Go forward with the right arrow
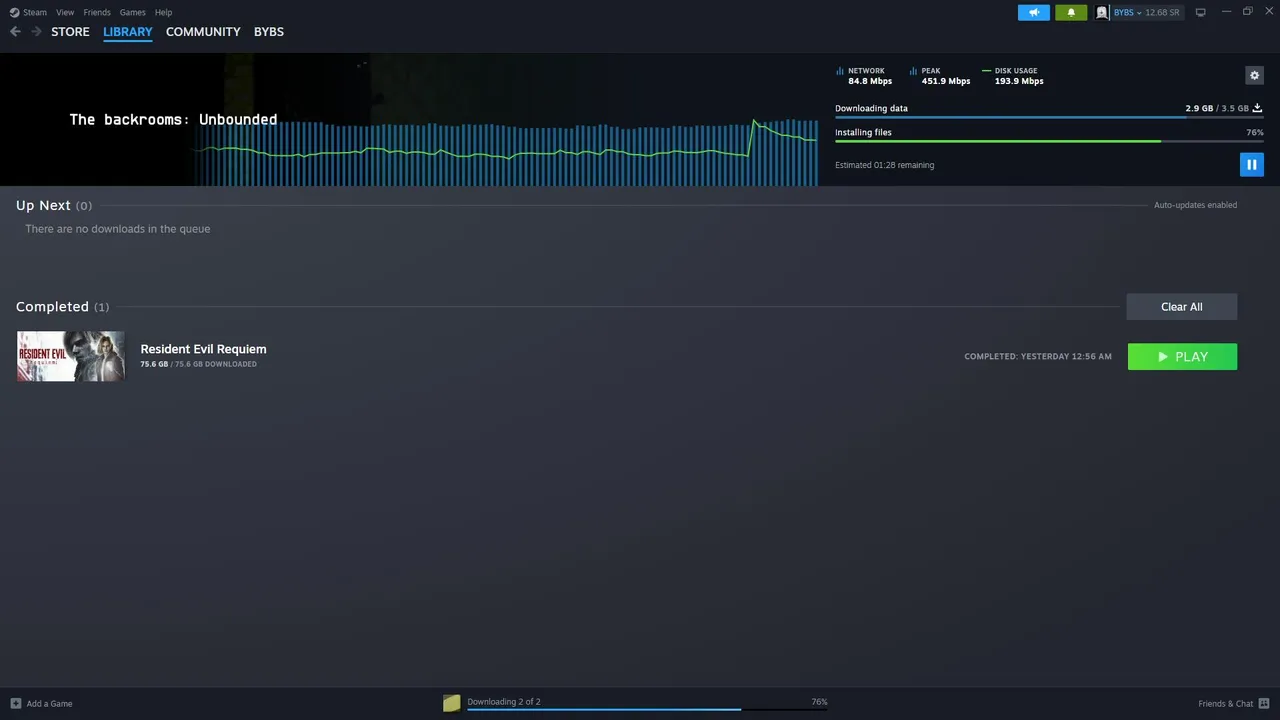 click(36, 32)
